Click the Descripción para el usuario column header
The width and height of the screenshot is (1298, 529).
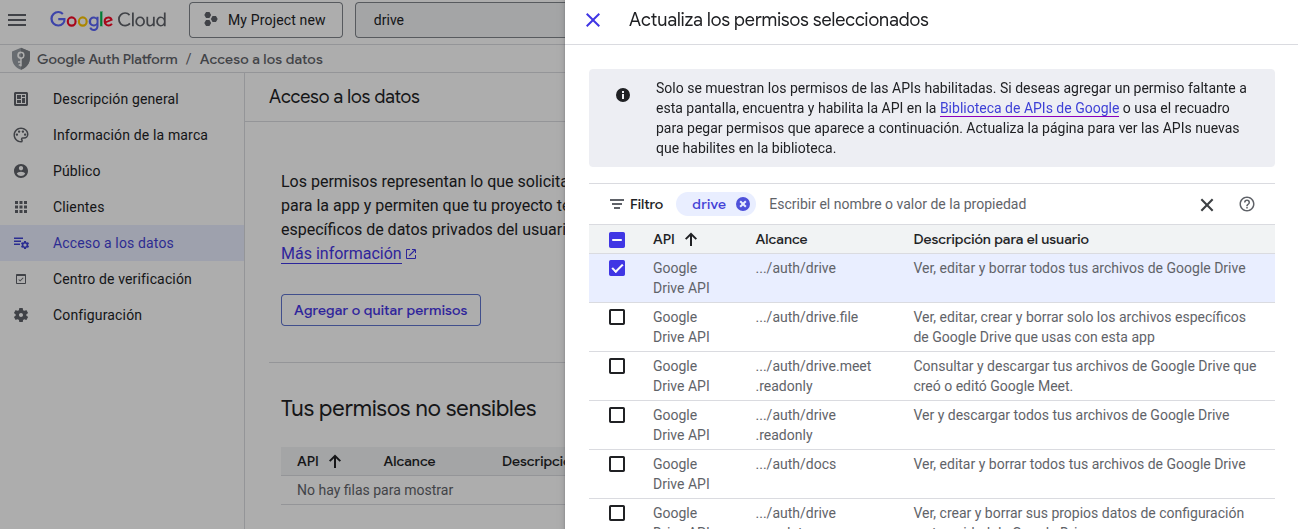pos(1001,240)
